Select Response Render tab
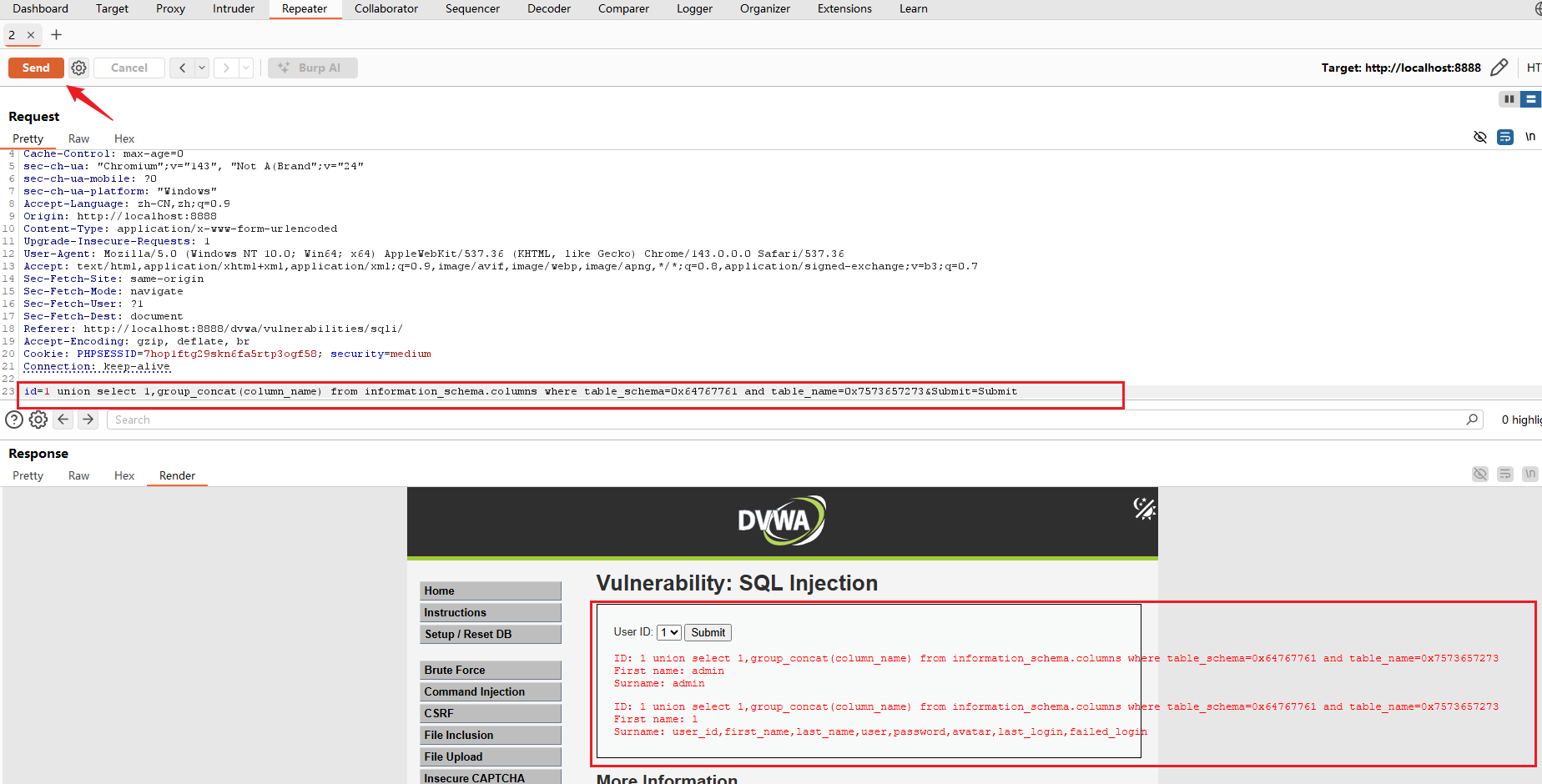Screen dimensions: 1542x784 coord(177,475)
